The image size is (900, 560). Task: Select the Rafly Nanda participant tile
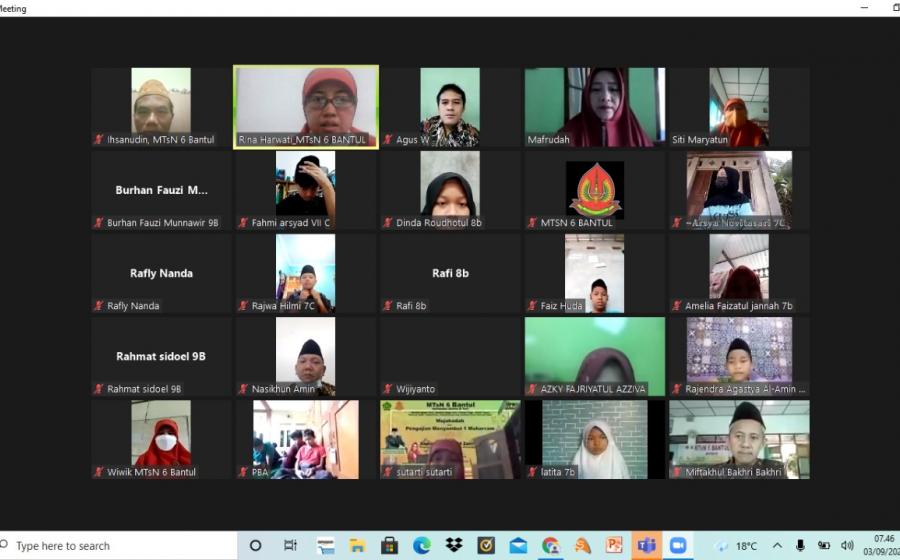[x=161, y=273]
